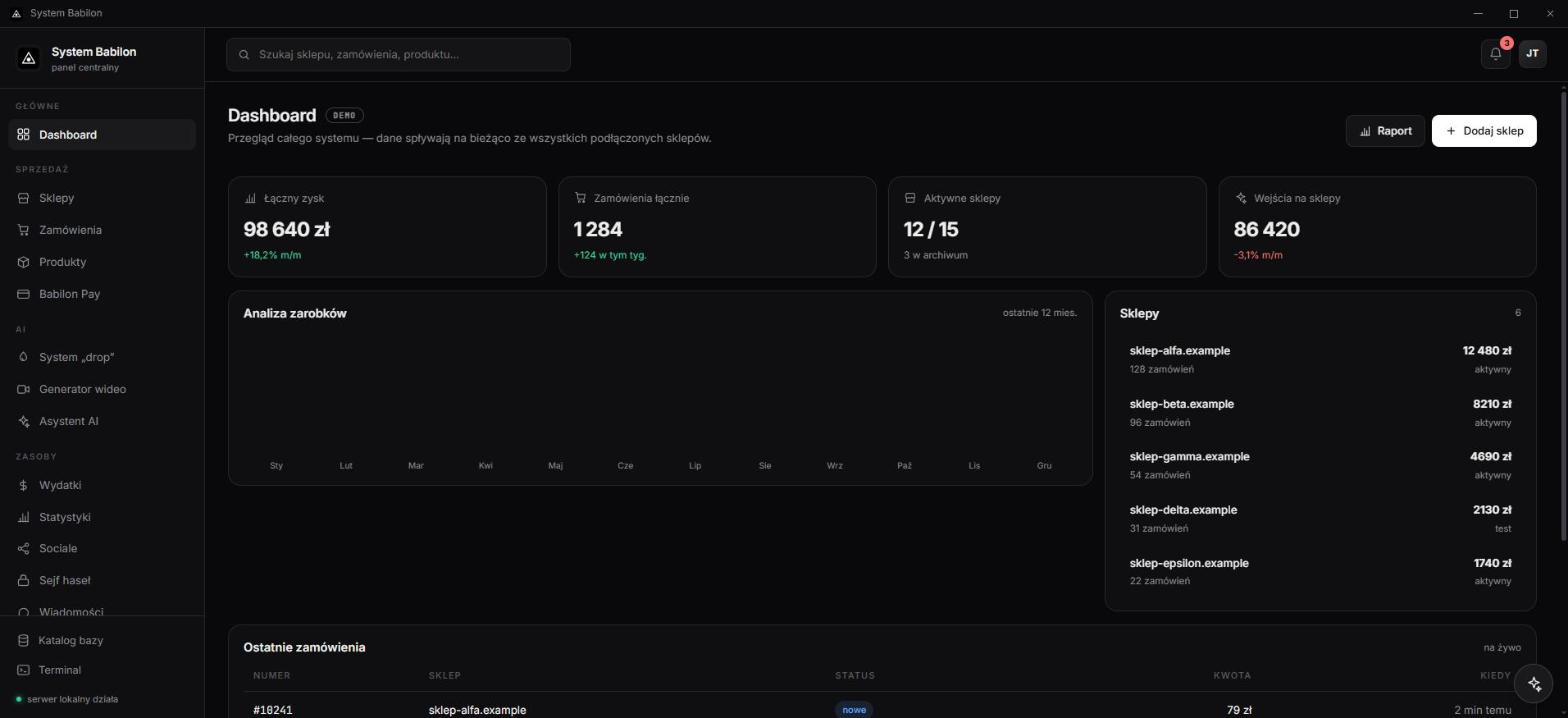Viewport: 1568px width, 718px height.
Task: Open the Terminal
Action: [x=102, y=670]
